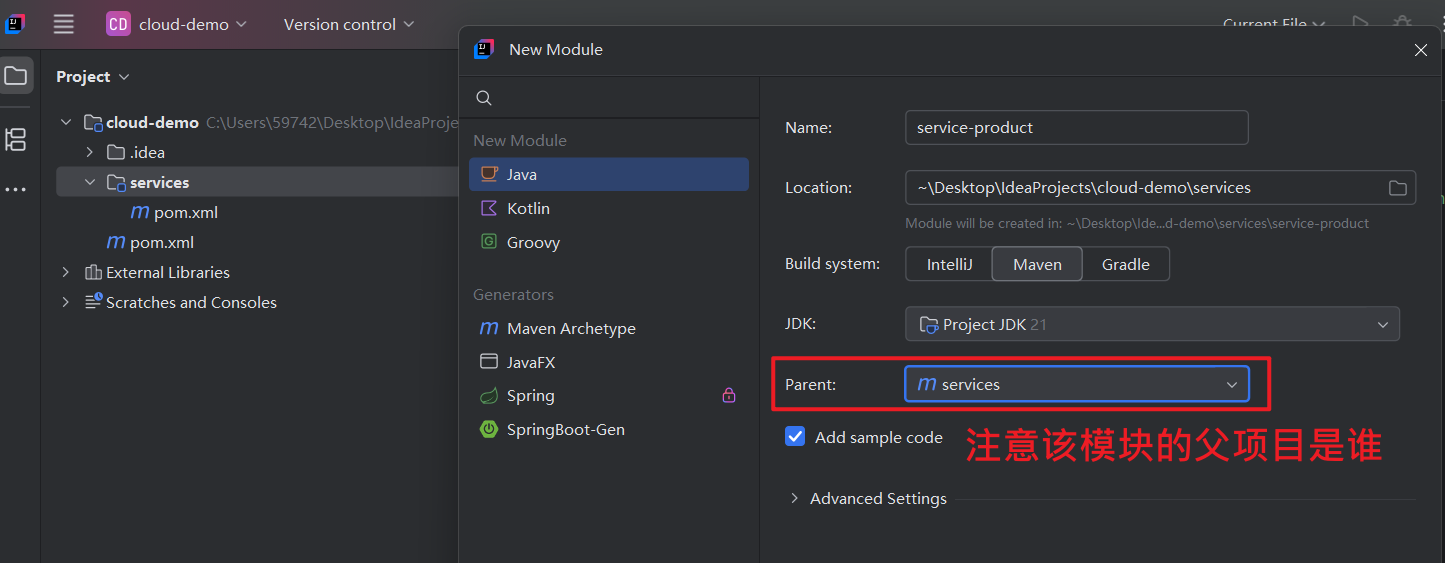
Task: Select services folder in project tree
Action: [257, 182]
